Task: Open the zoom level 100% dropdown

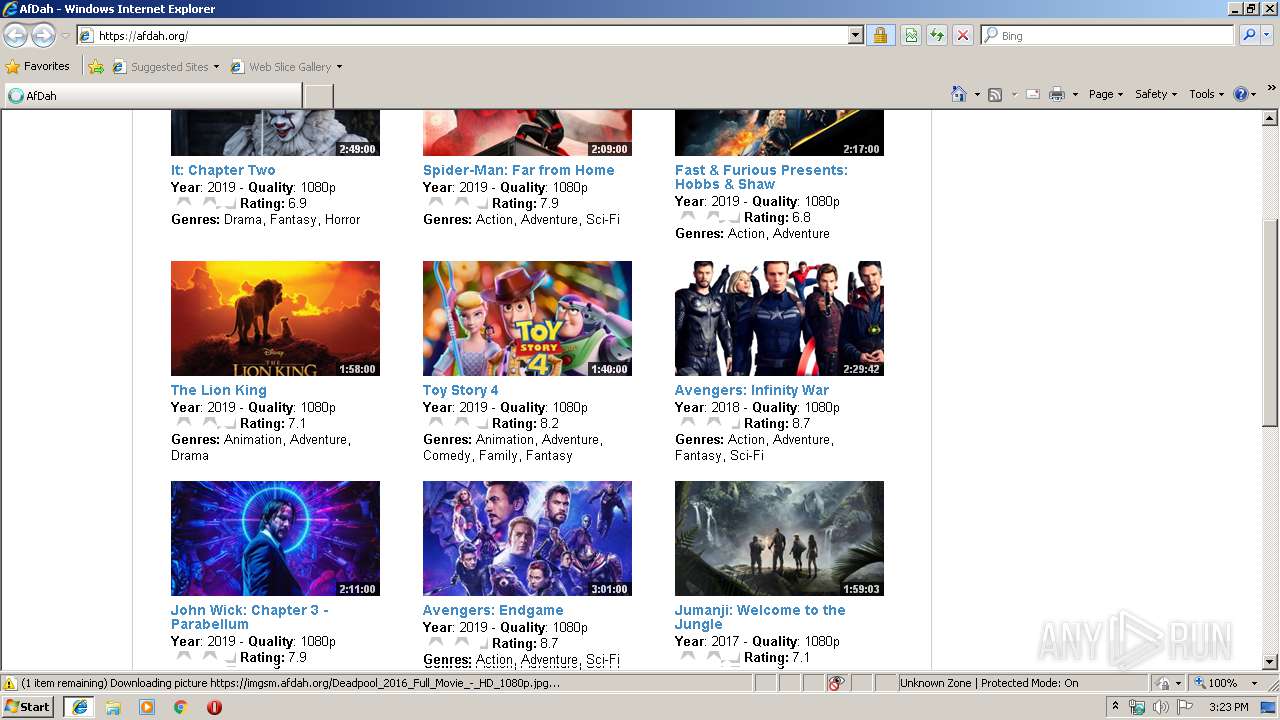Action: (x=1254, y=683)
